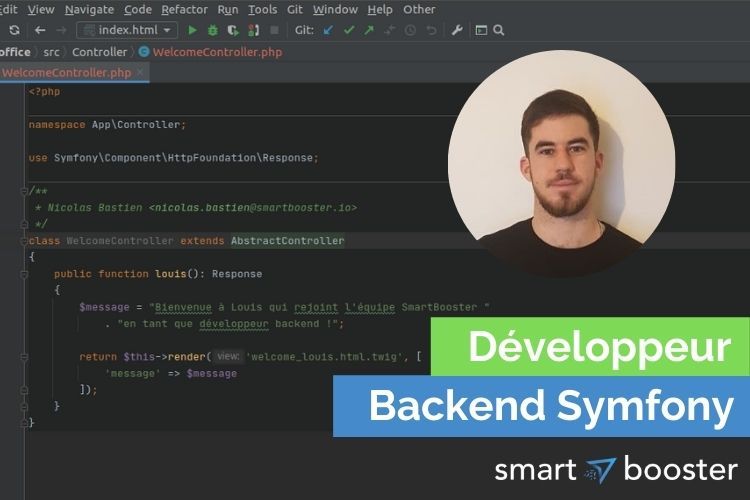Fold the WelcomeController class block
The image size is (750, 500).
(24, 241)
